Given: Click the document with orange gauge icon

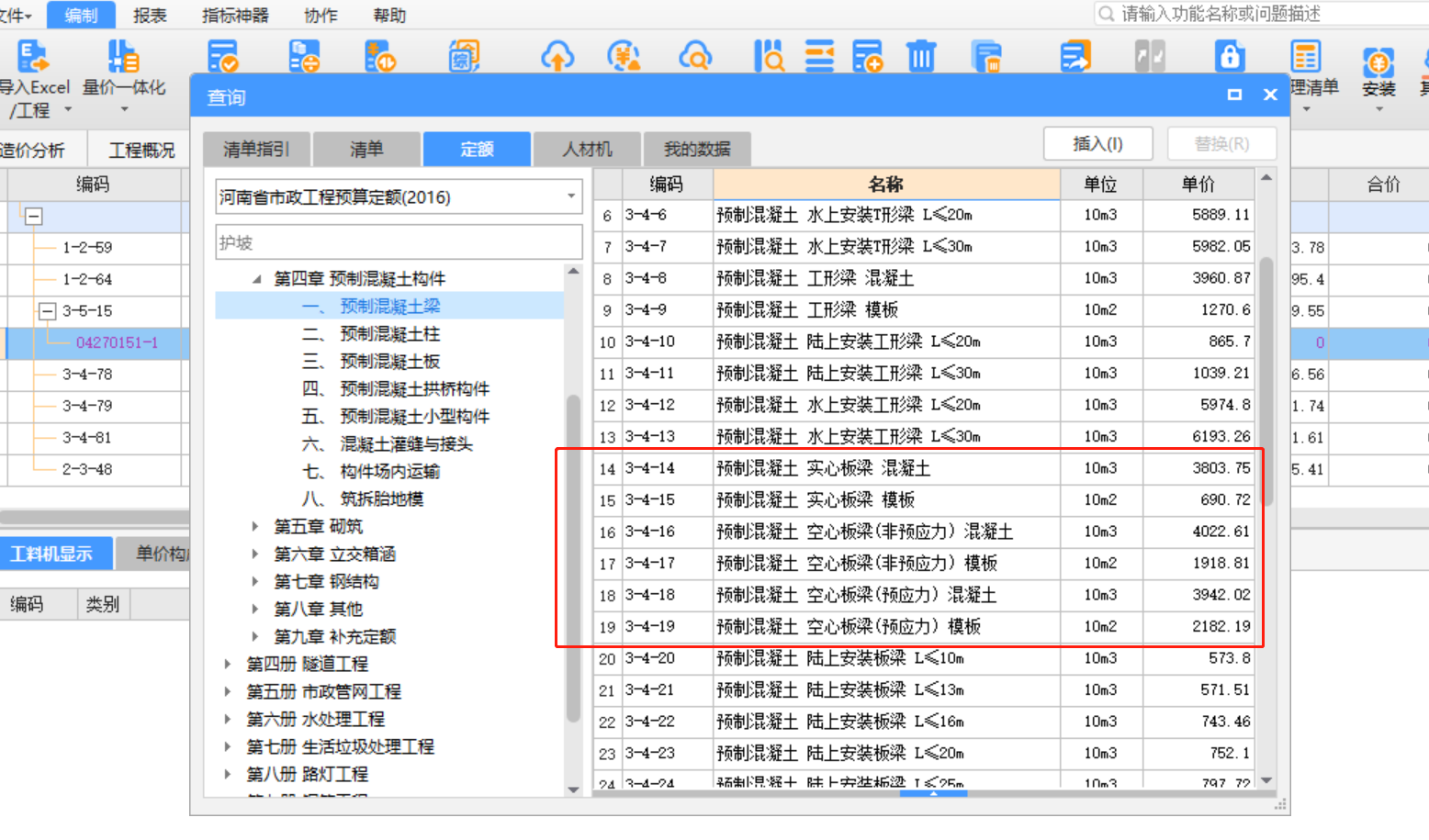Looking at the screenshot, I should [x=380, y=57].
